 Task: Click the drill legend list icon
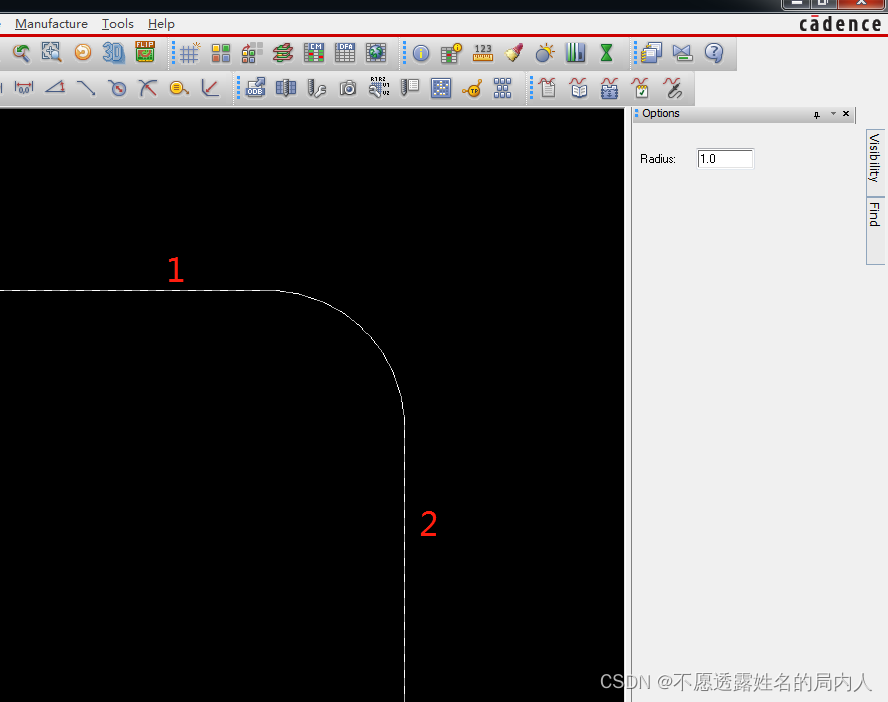point(410,88)
